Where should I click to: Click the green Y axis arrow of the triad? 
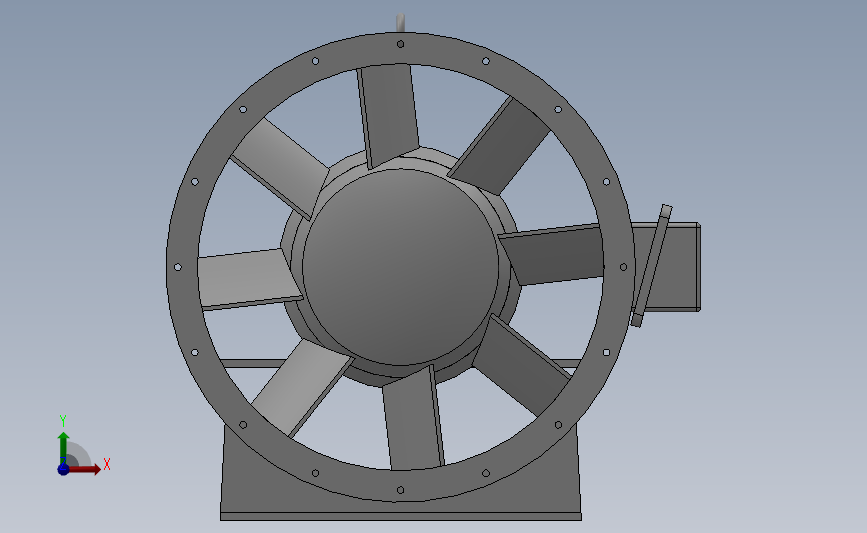click(x=63, y=448)
